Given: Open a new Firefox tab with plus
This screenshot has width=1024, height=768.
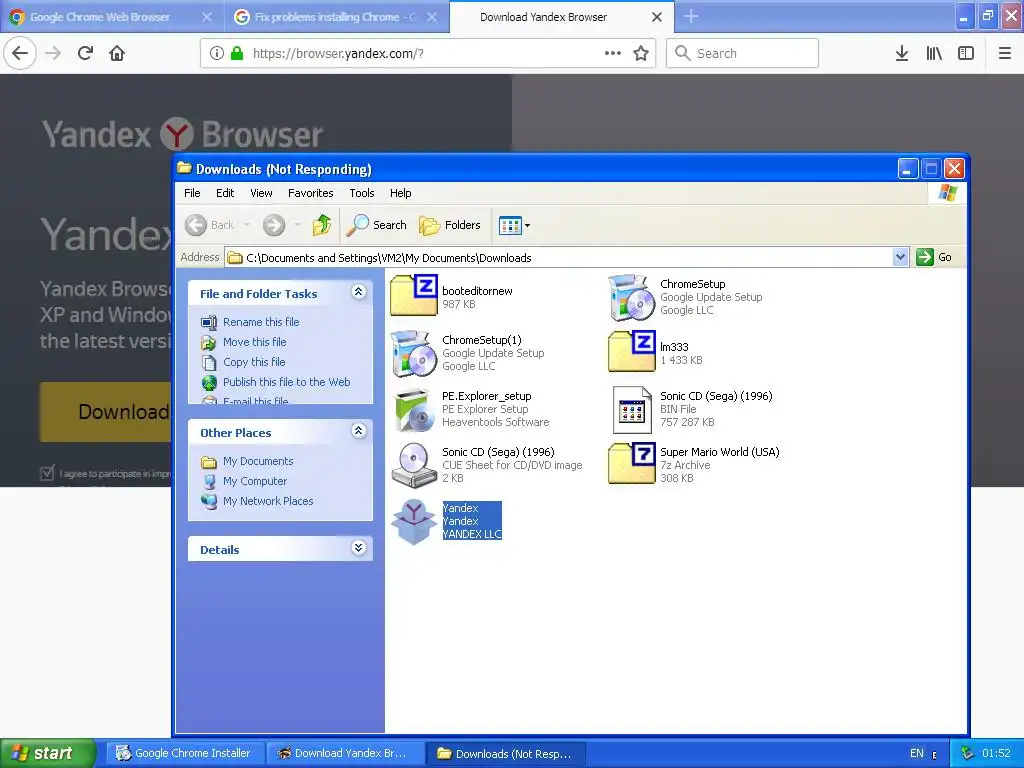Looking at the screenshot, I should coord(691,16).
